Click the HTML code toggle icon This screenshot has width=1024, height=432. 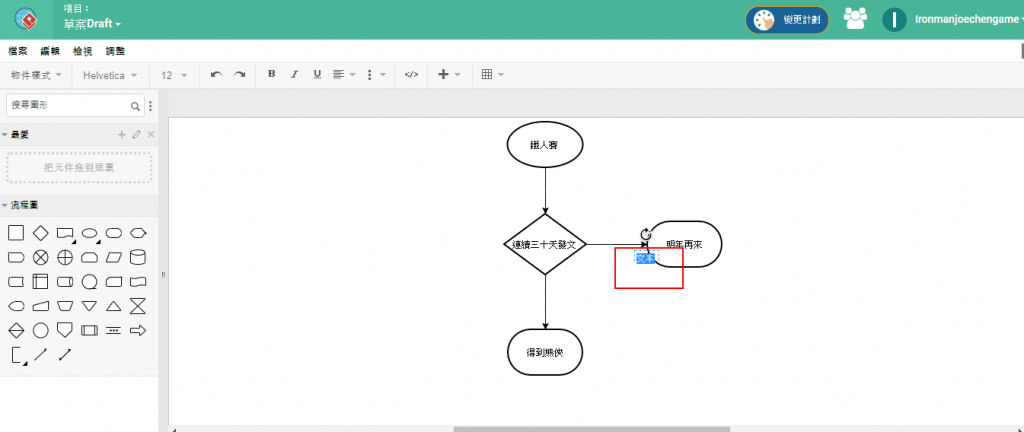click(411, 74)
